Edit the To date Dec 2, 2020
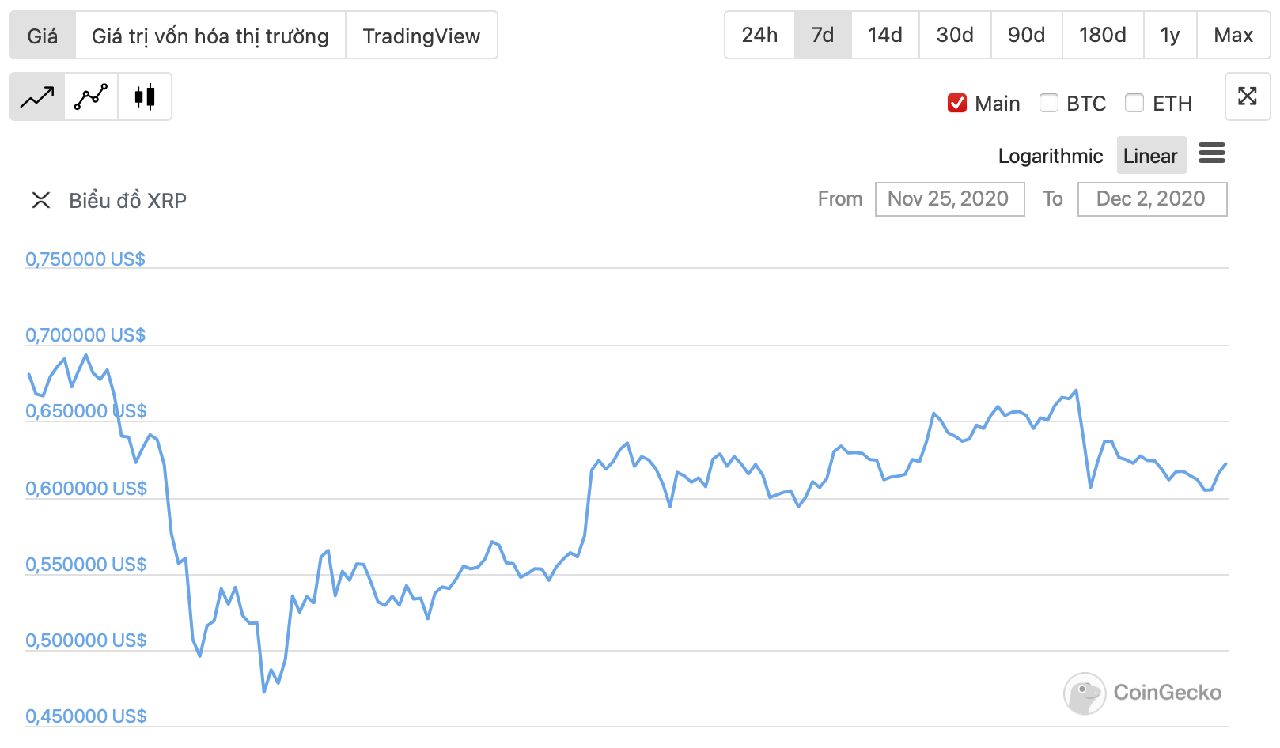The height and width of the screenshot is (748, 1280). point(1152,199)
